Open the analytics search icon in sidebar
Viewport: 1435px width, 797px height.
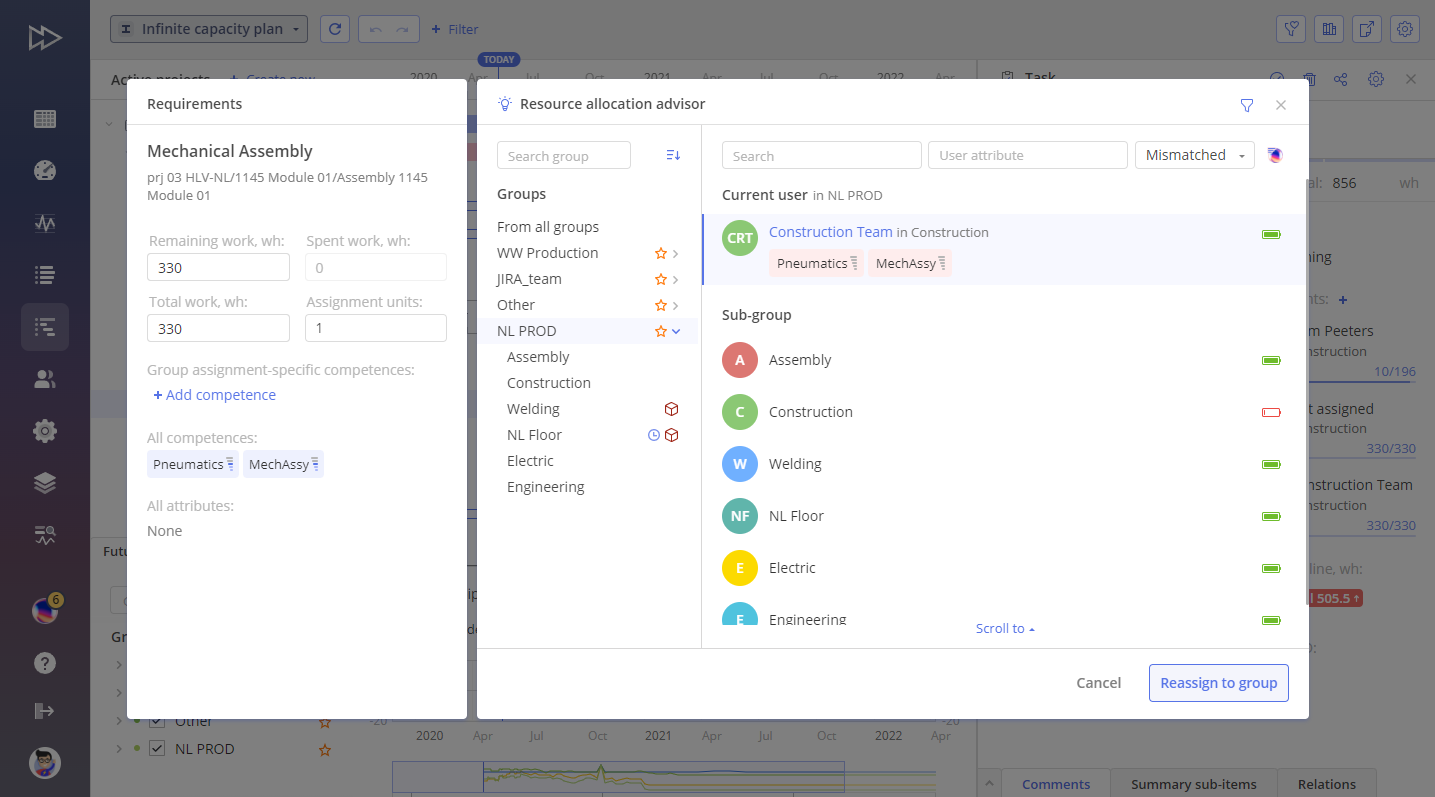(x=45, y=535)
